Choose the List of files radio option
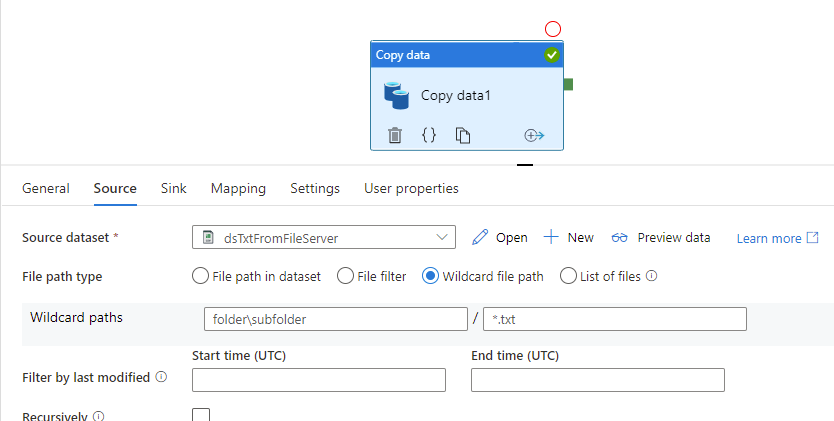834x421 pixels. point(568,276)
